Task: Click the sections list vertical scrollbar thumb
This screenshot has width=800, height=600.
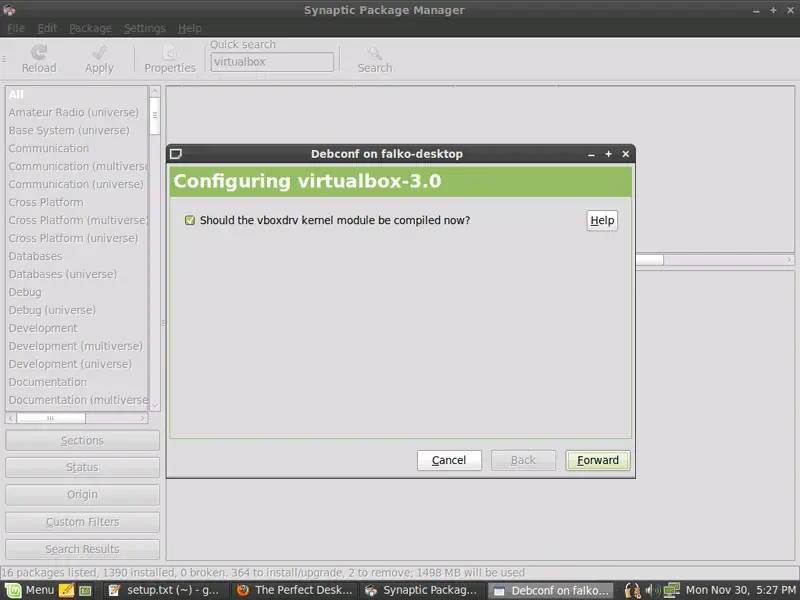Action: 155,116
